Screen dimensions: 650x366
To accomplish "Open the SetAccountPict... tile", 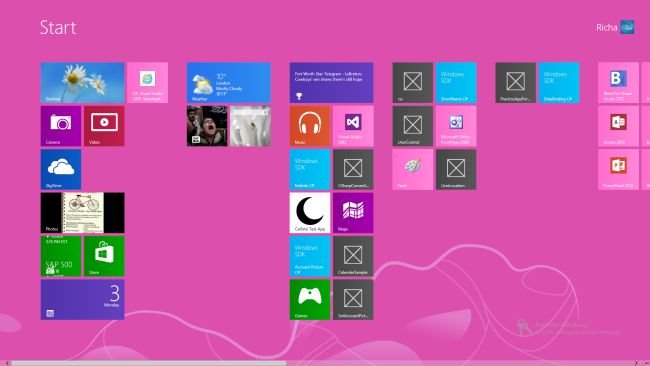I will pos(353,300).
